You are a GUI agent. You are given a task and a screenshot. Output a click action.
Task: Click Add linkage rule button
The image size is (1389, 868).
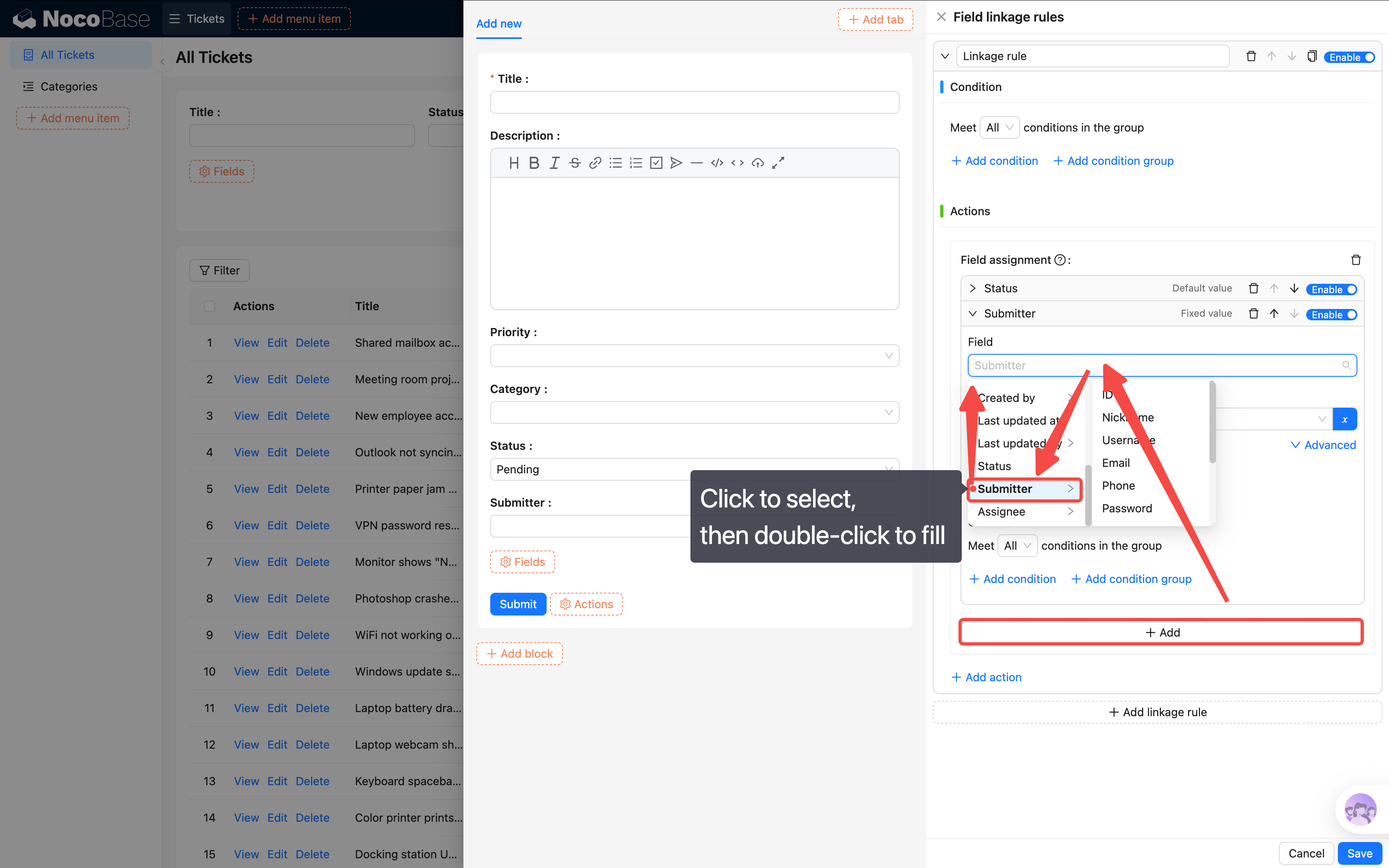coord(1157,712)
